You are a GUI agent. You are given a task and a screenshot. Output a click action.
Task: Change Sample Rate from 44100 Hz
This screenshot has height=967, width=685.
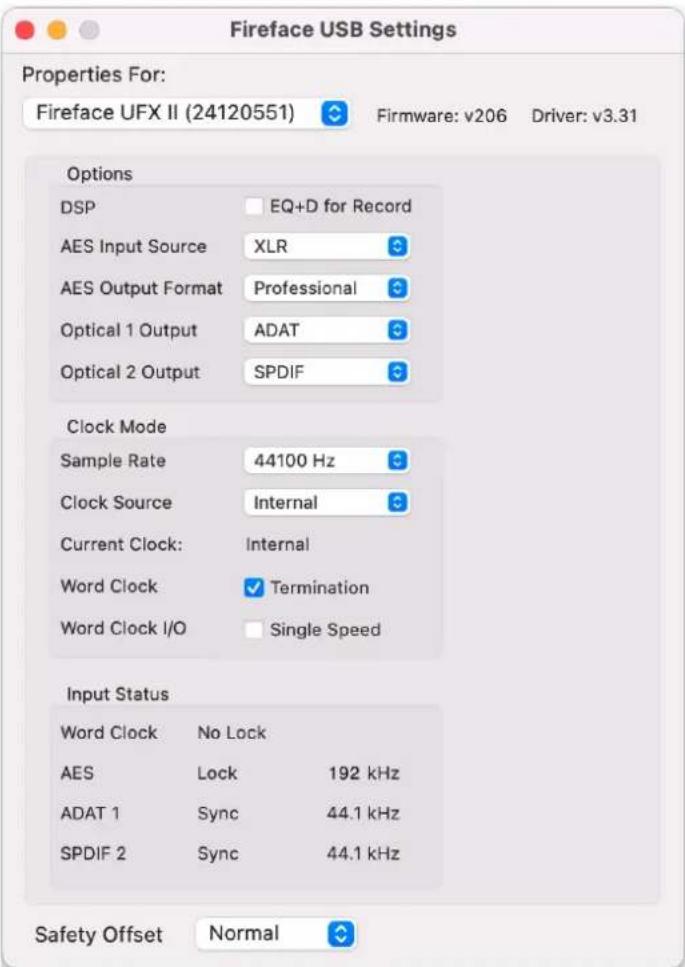tap(327, 461)
